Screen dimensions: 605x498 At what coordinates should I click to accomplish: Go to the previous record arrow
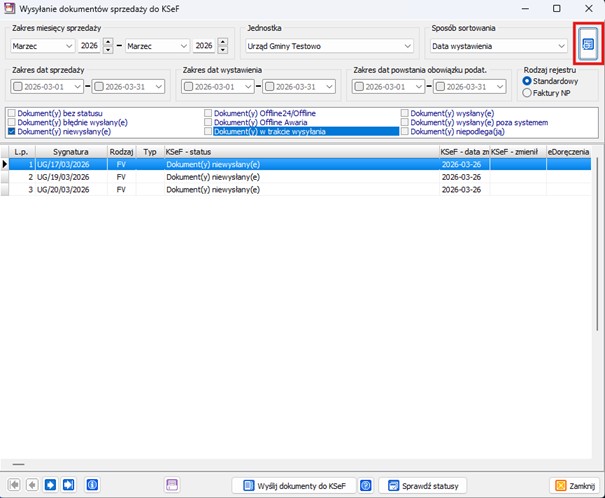(32, 485)
